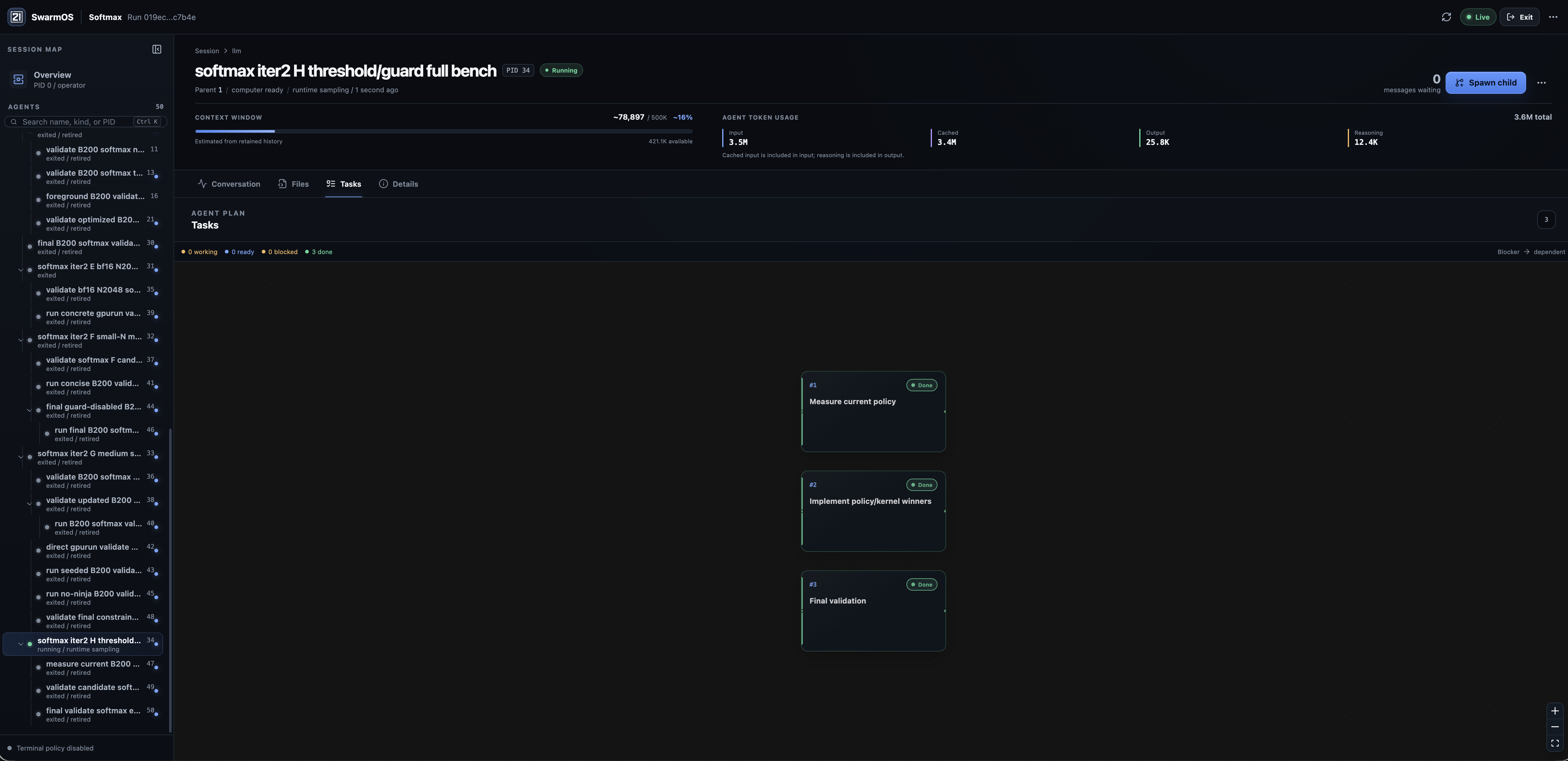The image size is (1568, 761).
Task: Click the llm breadcrumb link
Action: (236, 51)
